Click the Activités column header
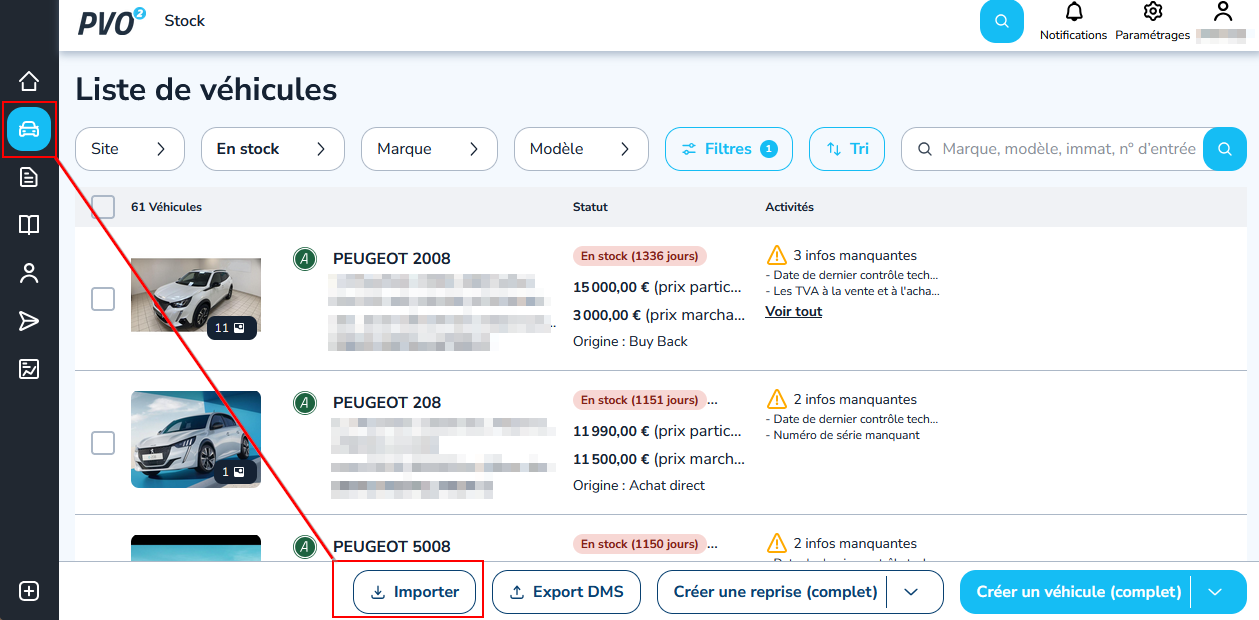 (789, 207)
